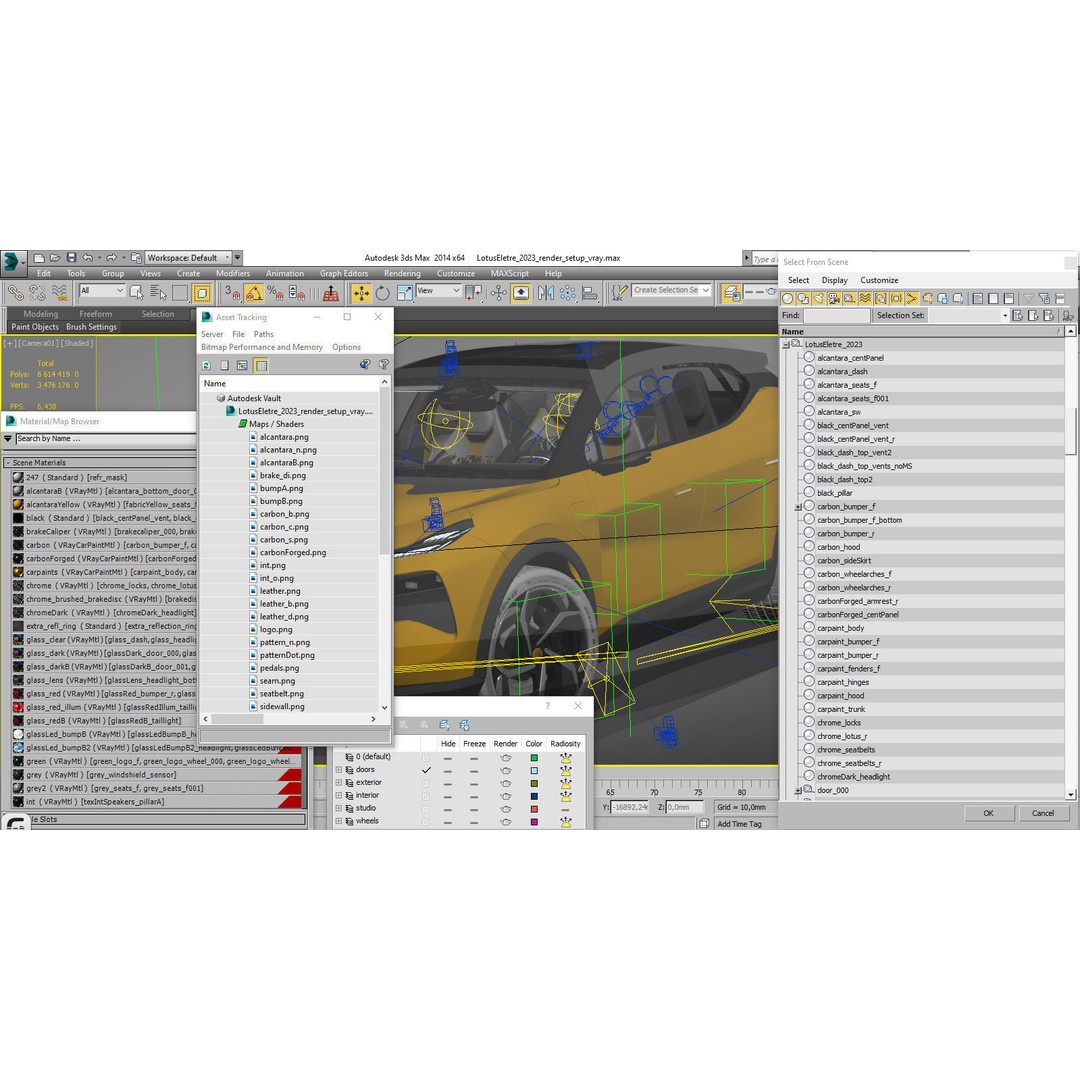The height and width of the screenshot is (1080, 1080).
Task: Click the Brush Settings button
Action: point(92,327)
